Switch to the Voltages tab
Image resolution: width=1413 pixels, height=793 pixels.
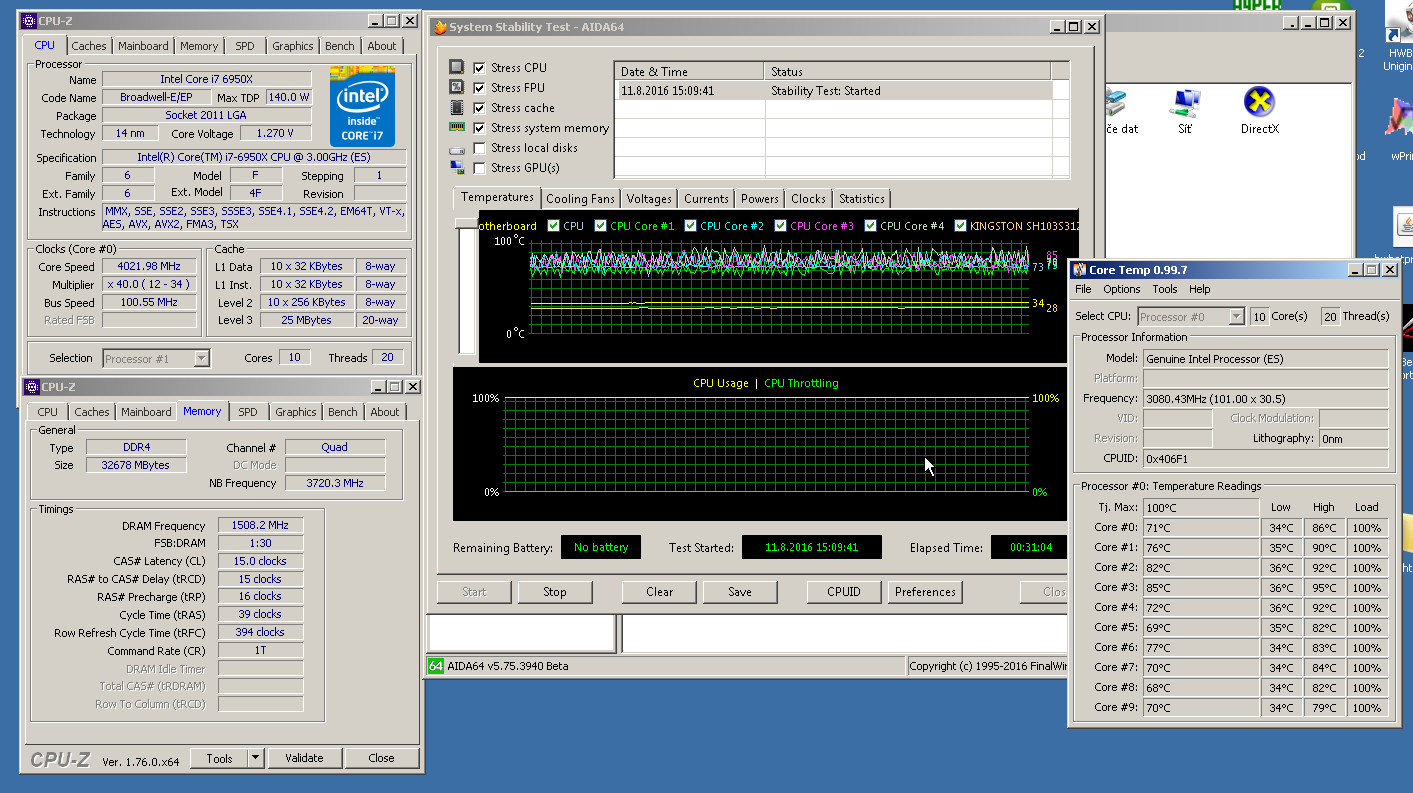(x=649, y=199)
